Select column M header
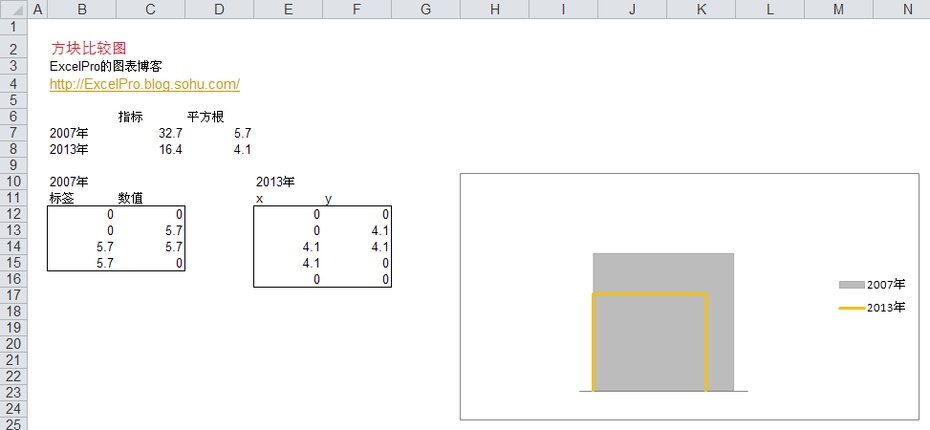The width and height of the screenshot is (930, 430). pyautogui.click(x=838, y=9)
